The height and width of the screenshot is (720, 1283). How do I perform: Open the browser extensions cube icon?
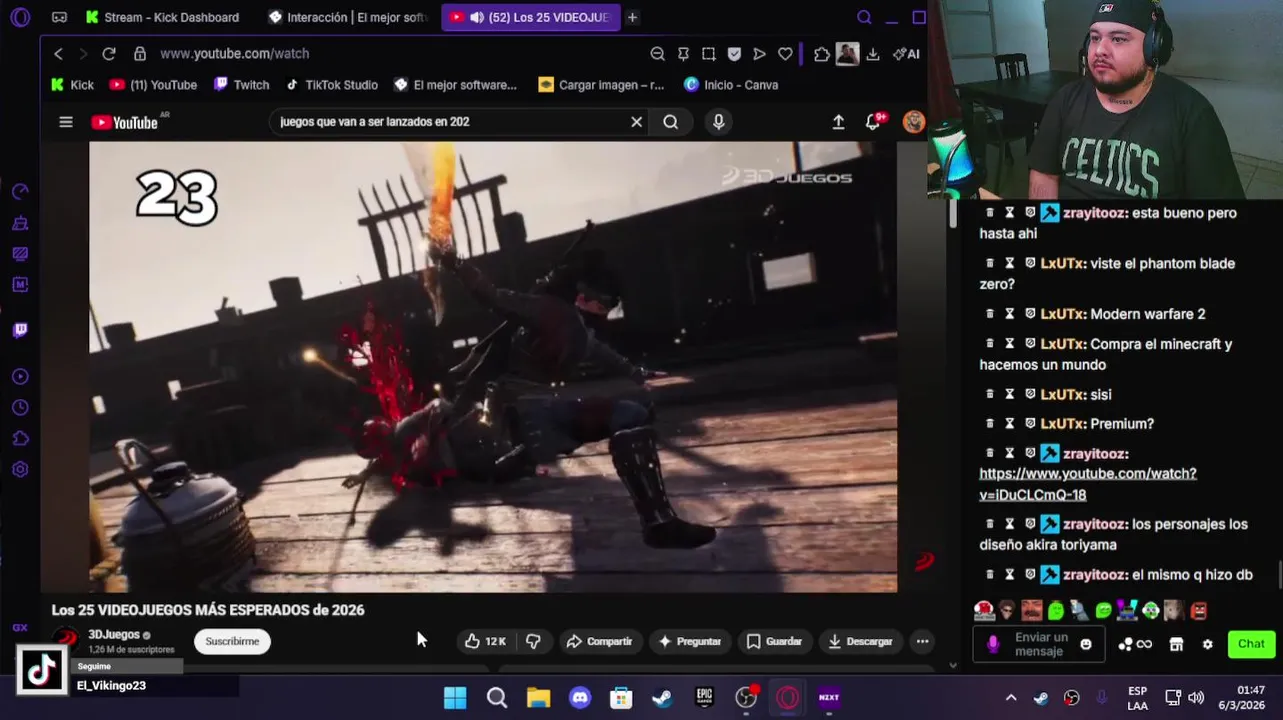[822, 54]
